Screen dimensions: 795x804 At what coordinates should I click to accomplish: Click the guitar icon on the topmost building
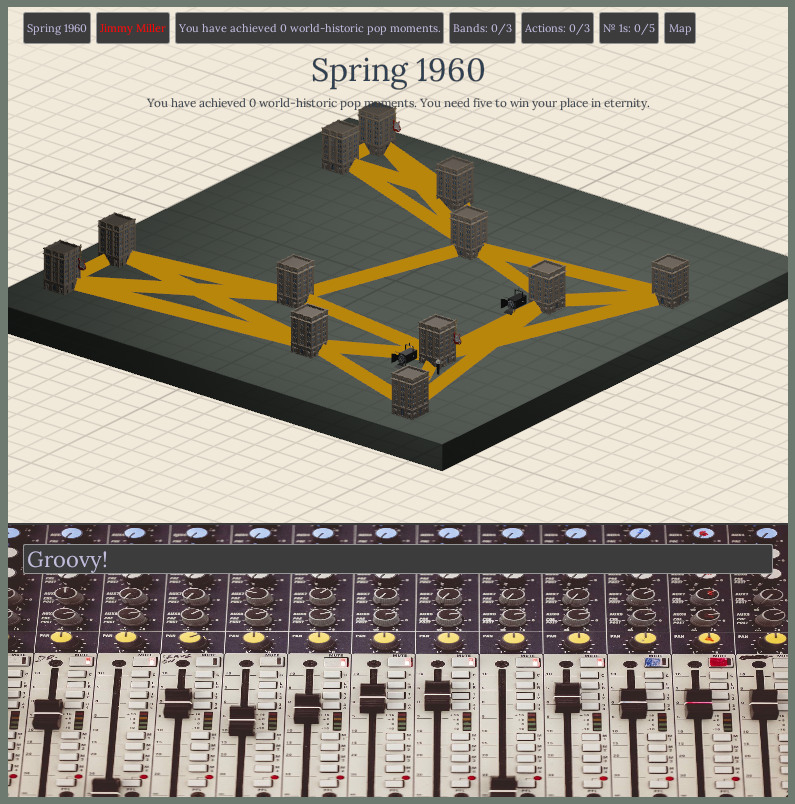point(396,125)
